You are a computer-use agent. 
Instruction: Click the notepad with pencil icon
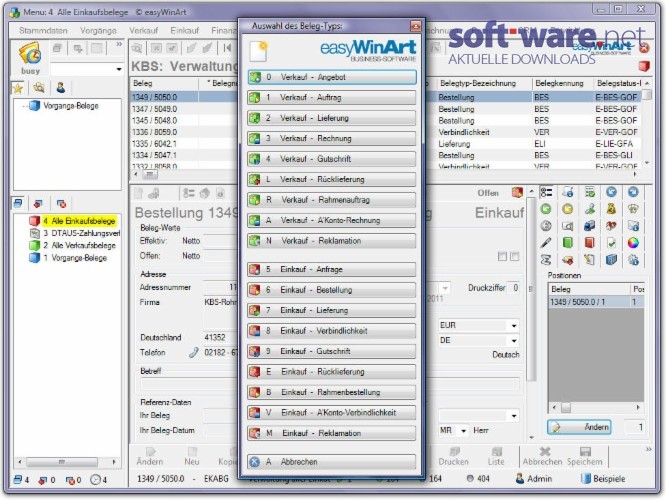tap(590, 260)
